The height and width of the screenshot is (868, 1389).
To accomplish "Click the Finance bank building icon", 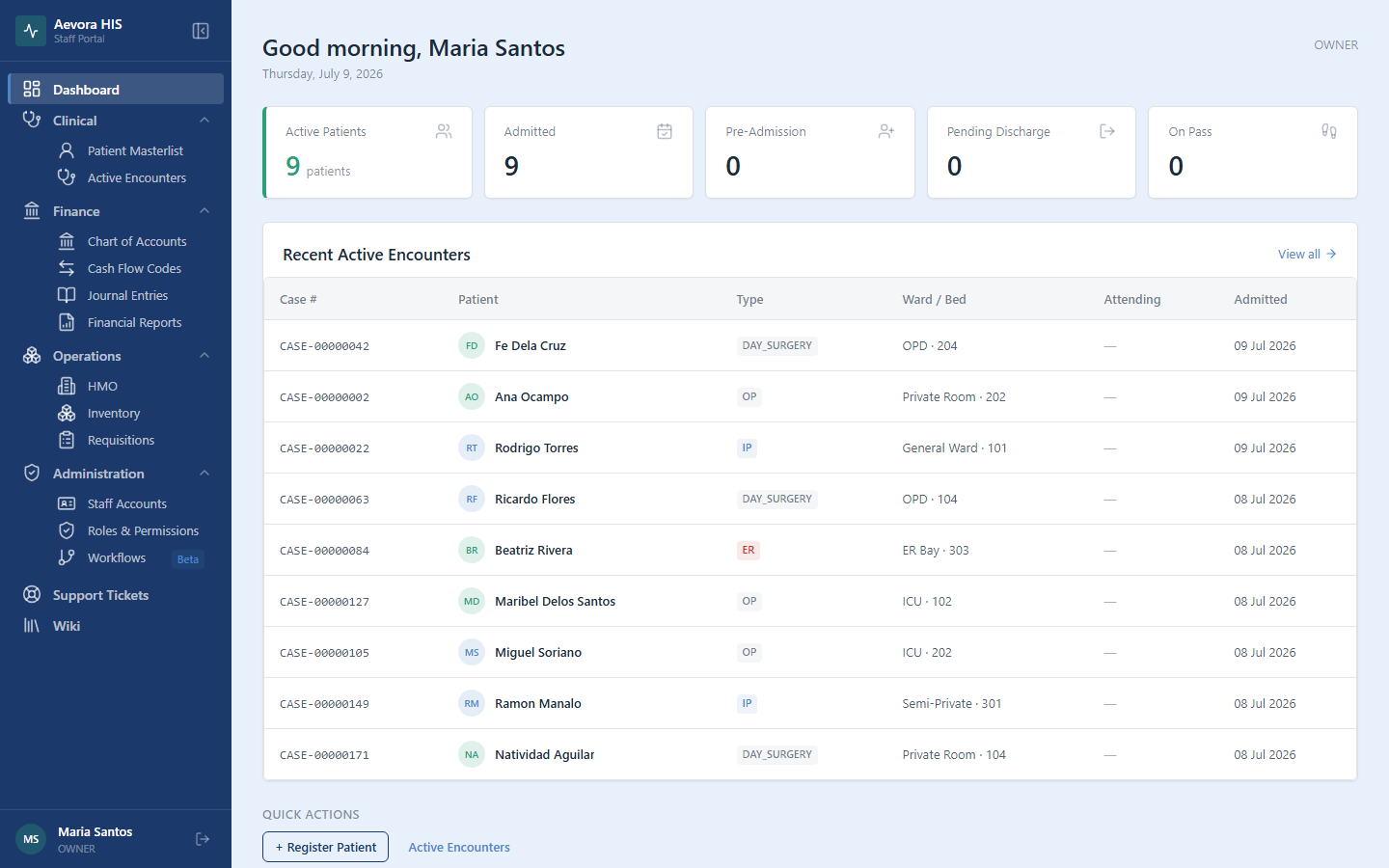I will pyautogui.click(x=32, y=210).
